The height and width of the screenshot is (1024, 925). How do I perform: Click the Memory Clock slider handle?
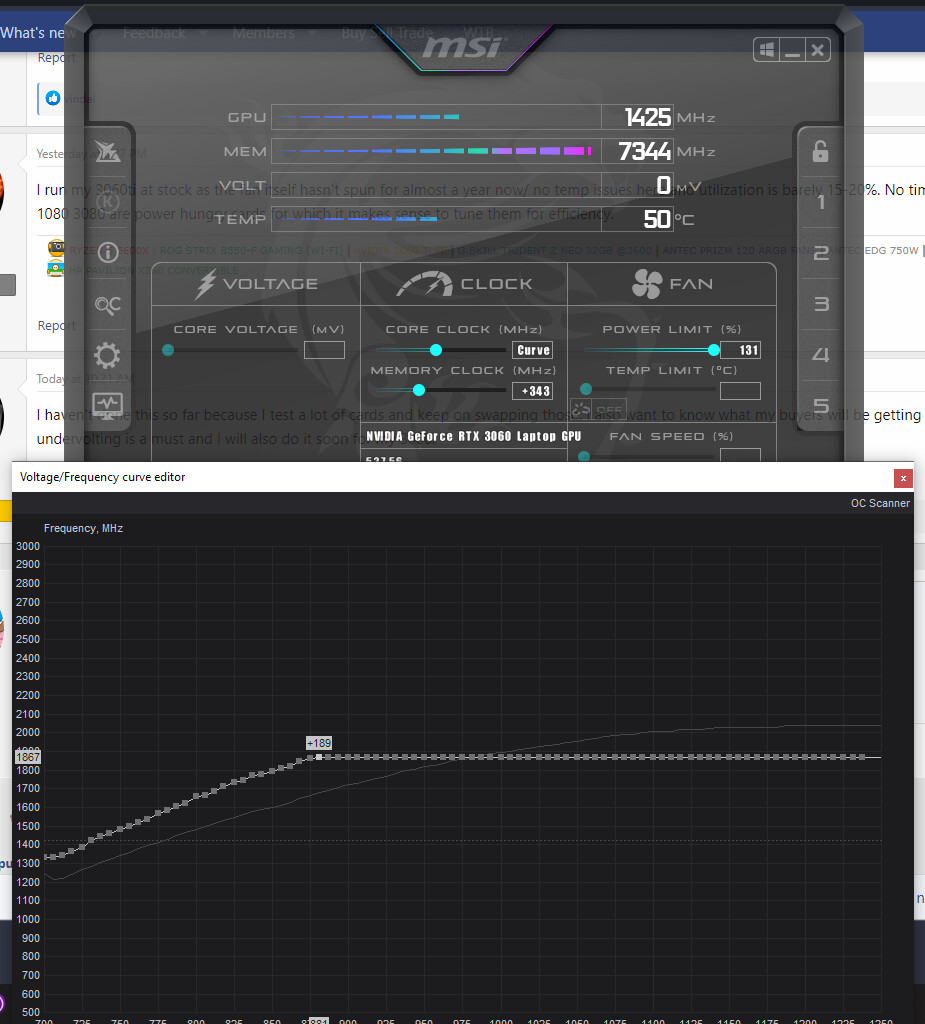419,390
